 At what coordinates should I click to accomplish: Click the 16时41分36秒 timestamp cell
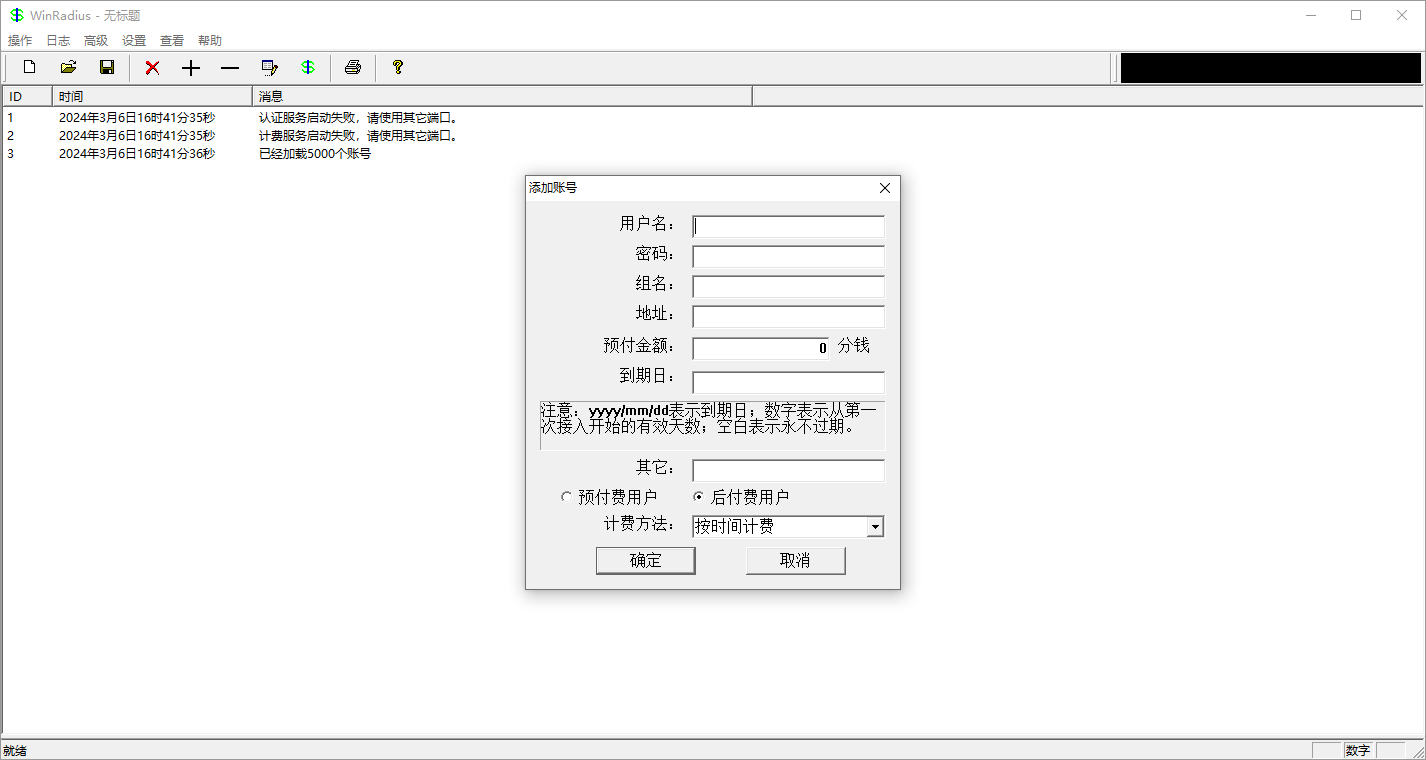[x=137, y=154]
